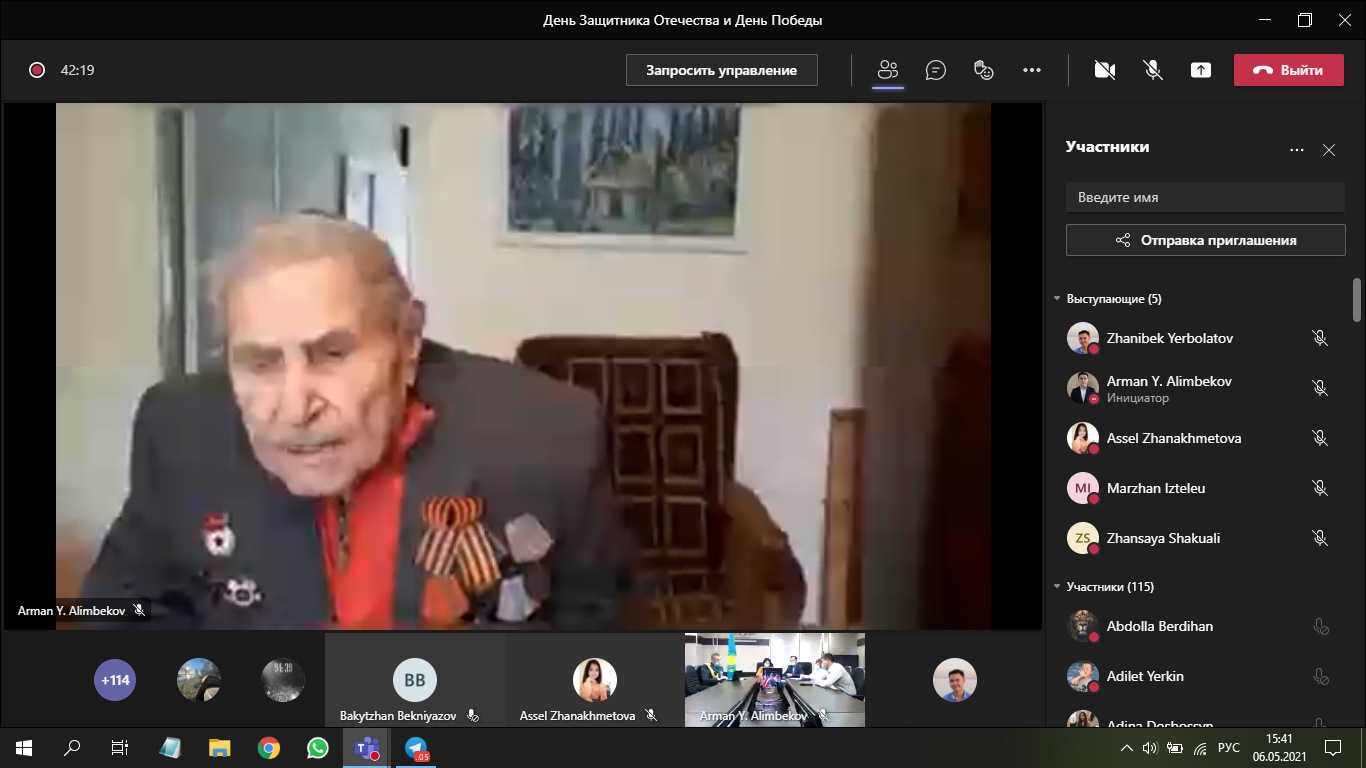Open the participants panel more options ellipsis
Image resolution: width=1366 pixels, height=768 pixels.
[x=1297, y=150]
